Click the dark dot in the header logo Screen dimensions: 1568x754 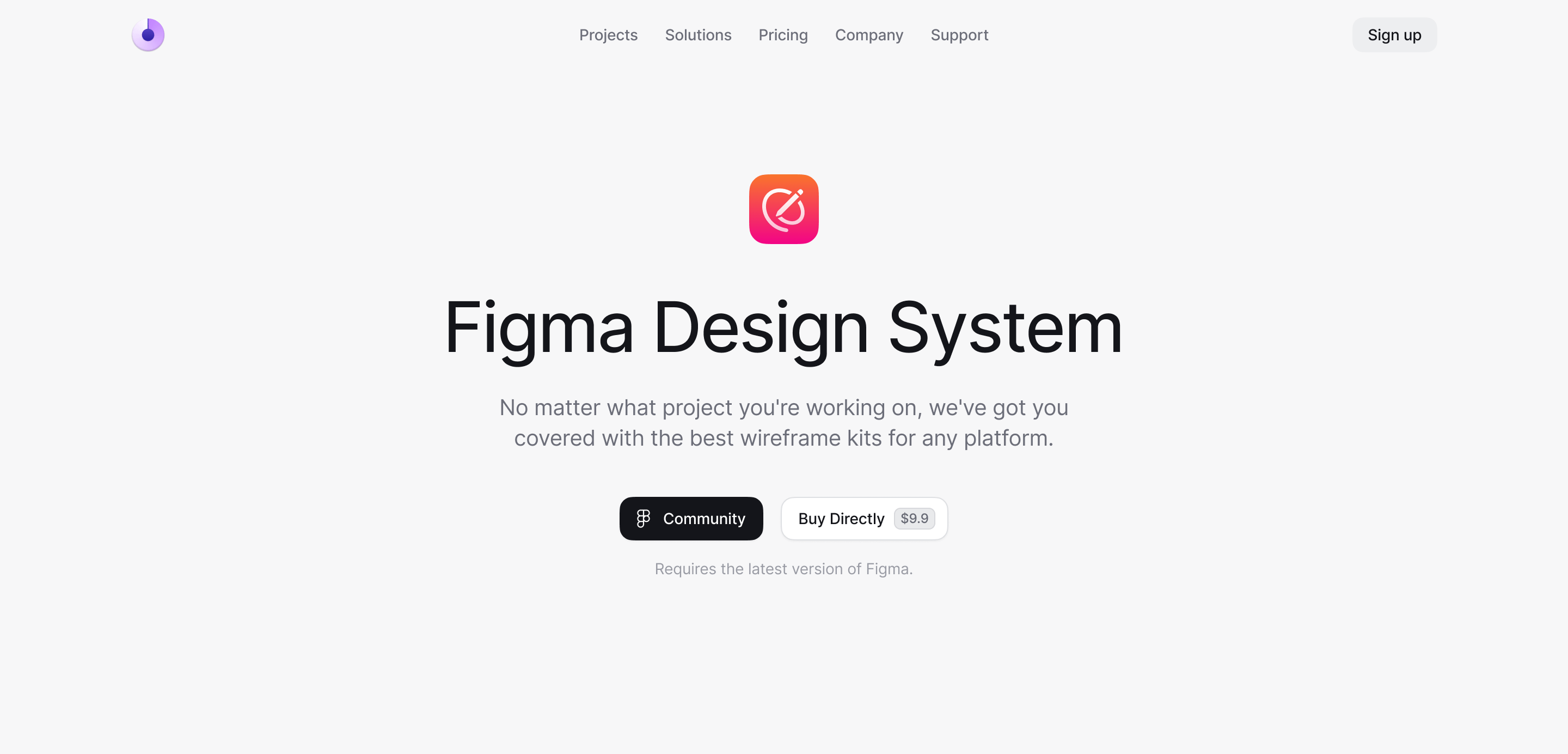(x=148, y=35)
